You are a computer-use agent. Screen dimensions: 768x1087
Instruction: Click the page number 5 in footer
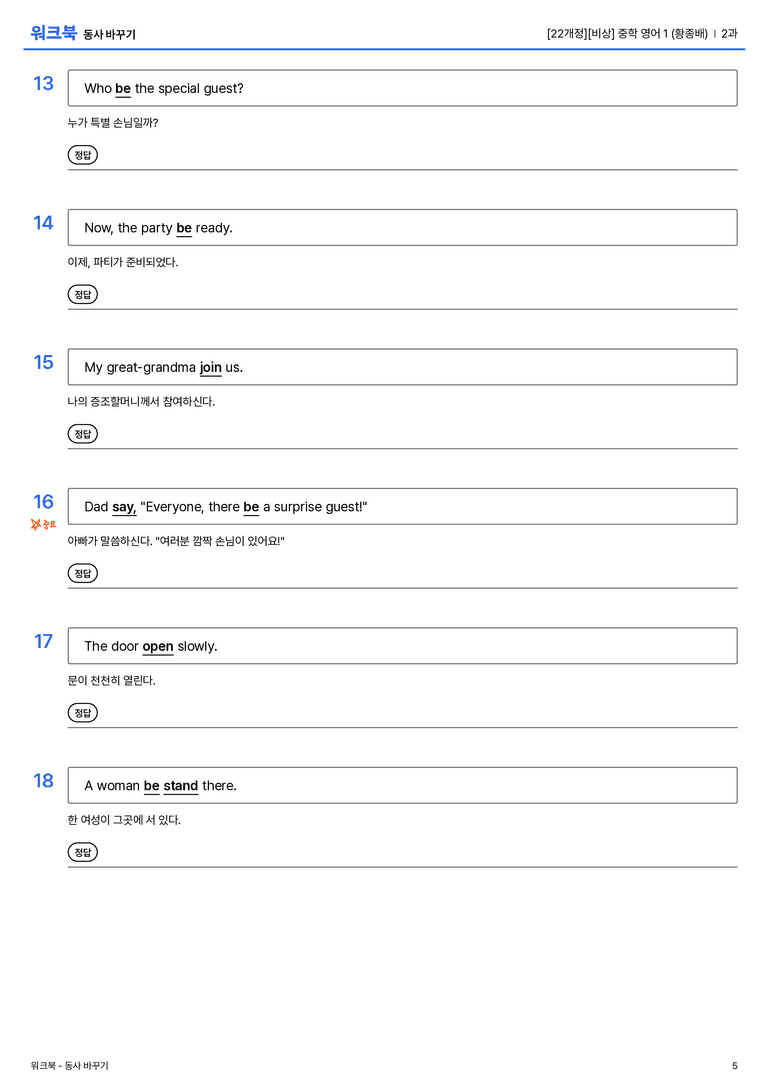coord(735,1066)
